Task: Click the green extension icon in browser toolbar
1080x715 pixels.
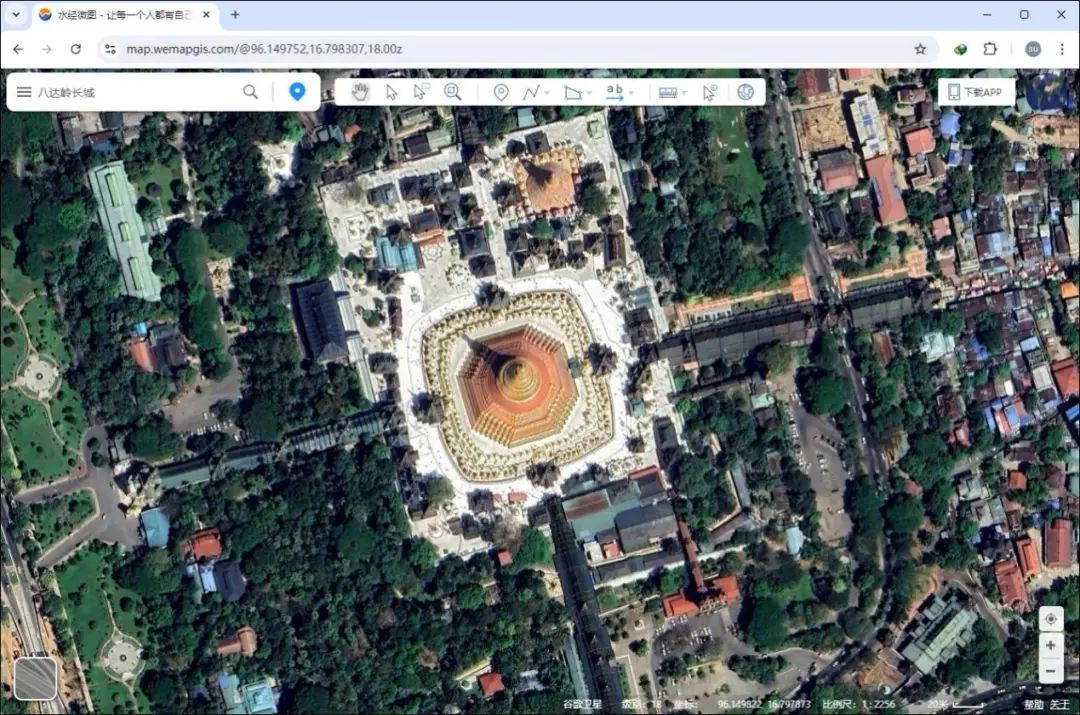Action: (960, 49)
